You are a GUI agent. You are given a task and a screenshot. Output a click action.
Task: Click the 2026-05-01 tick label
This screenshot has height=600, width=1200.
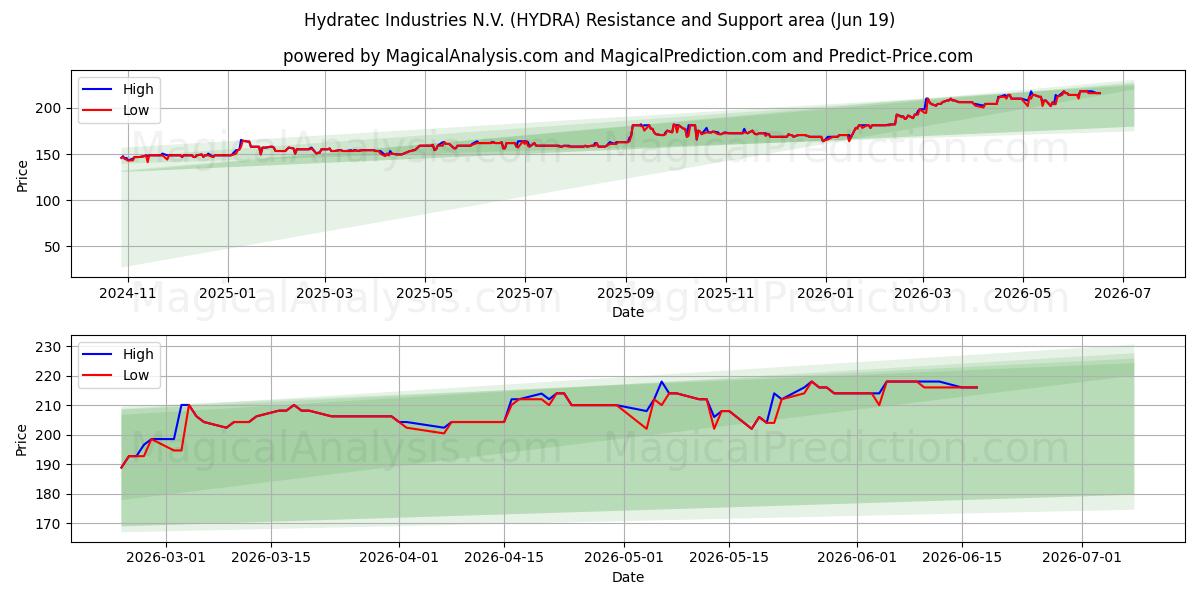[x=624, y=557]
